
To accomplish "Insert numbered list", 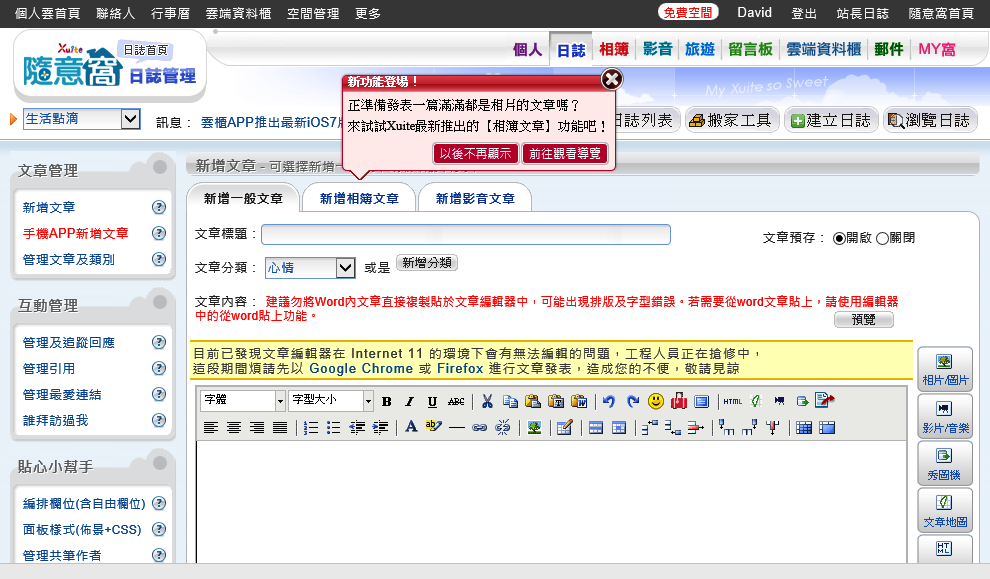I will point(311,427).
